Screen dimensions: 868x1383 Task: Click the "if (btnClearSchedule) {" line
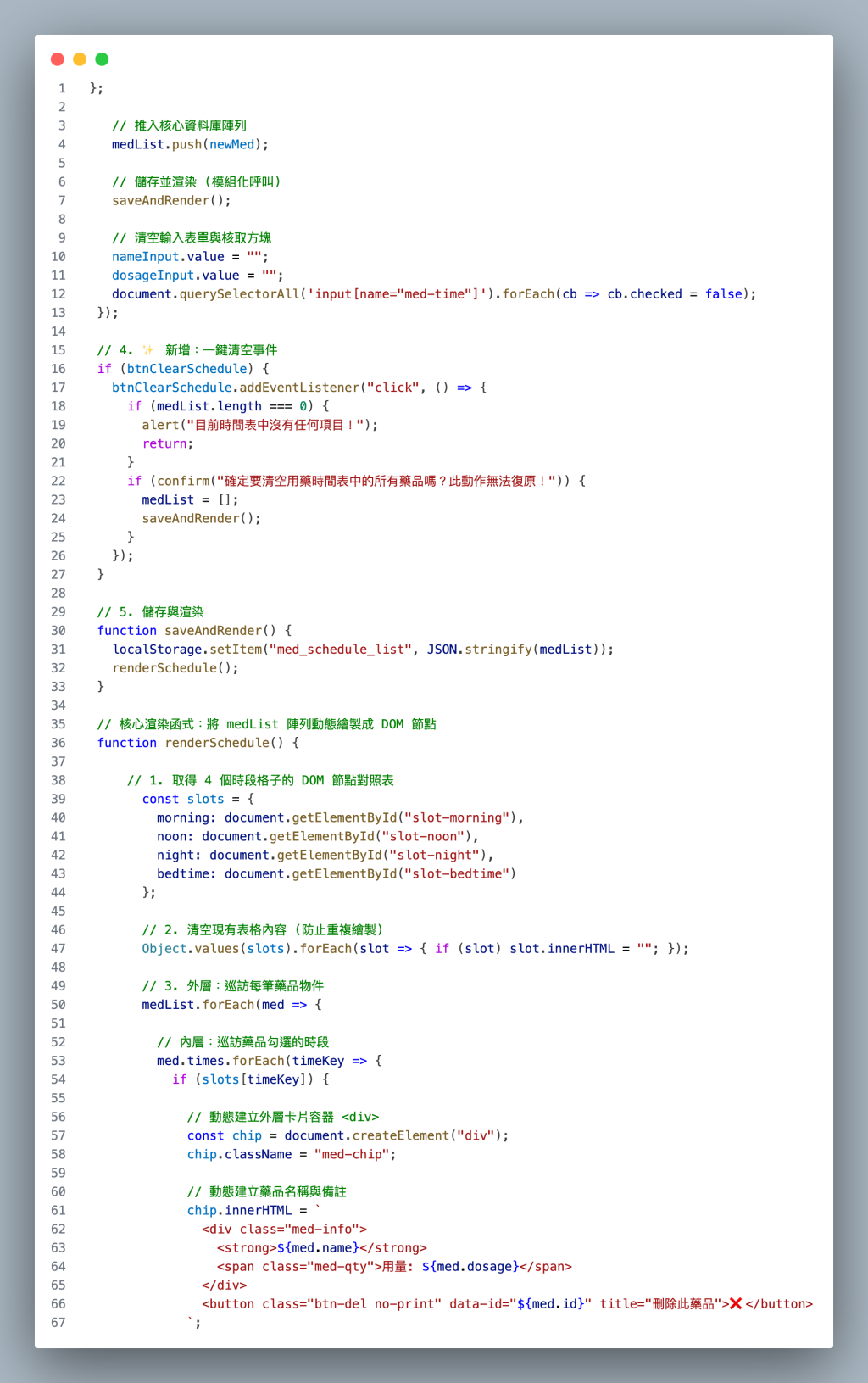point(183,369)
